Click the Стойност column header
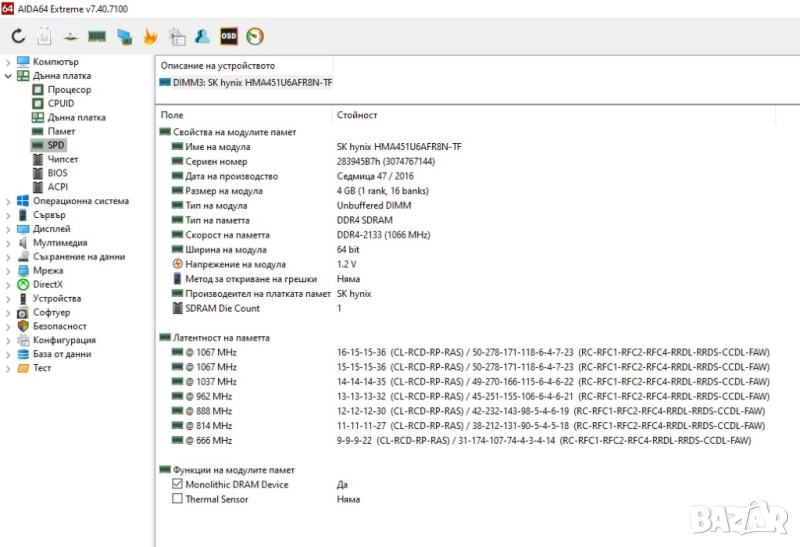 [357, 115]
